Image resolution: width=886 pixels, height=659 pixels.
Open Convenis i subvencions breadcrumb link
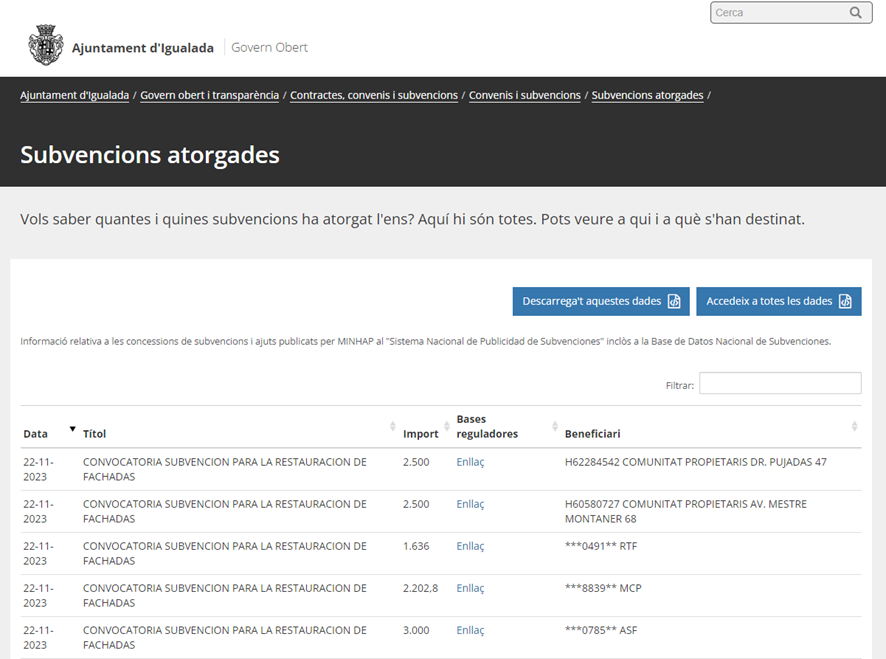[525, 95]
